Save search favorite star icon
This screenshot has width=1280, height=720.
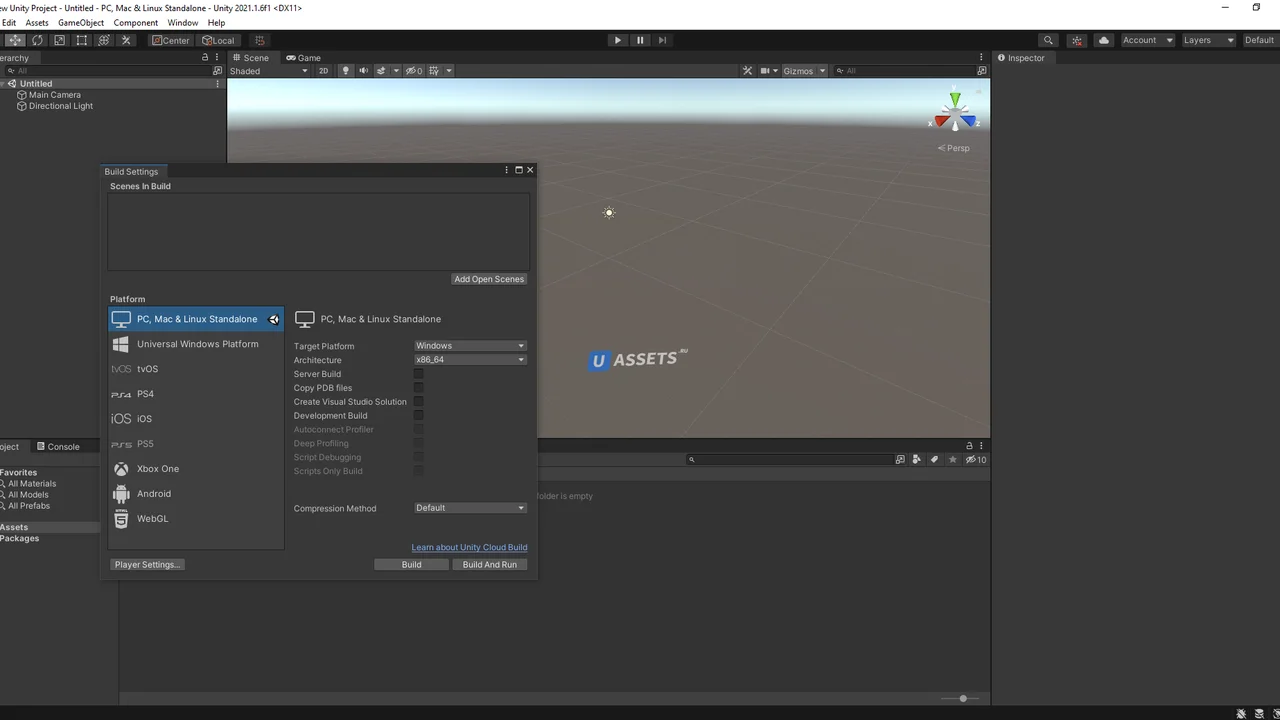point(951,460)
